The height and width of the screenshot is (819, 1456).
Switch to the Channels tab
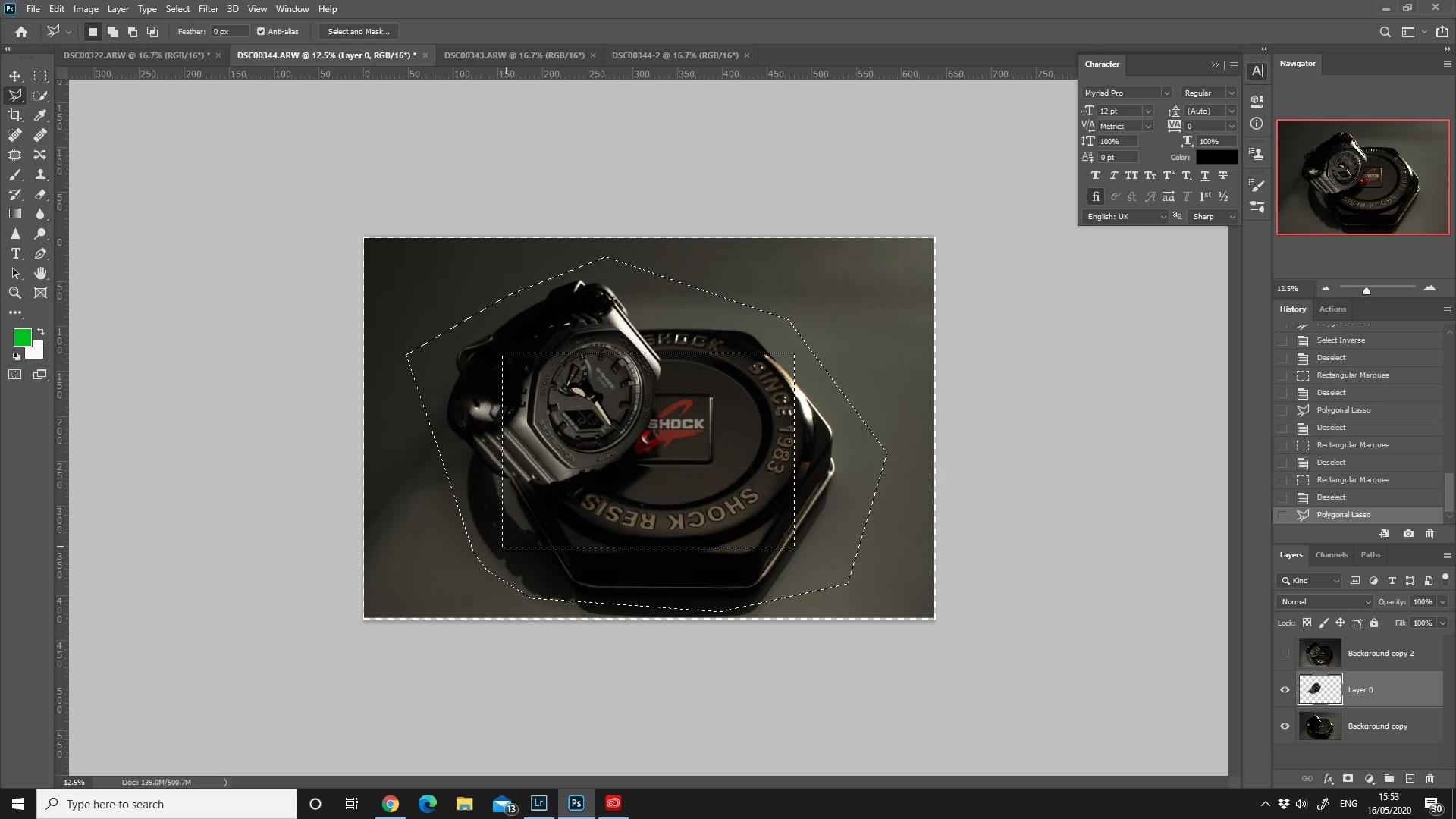coord(1331,555)
